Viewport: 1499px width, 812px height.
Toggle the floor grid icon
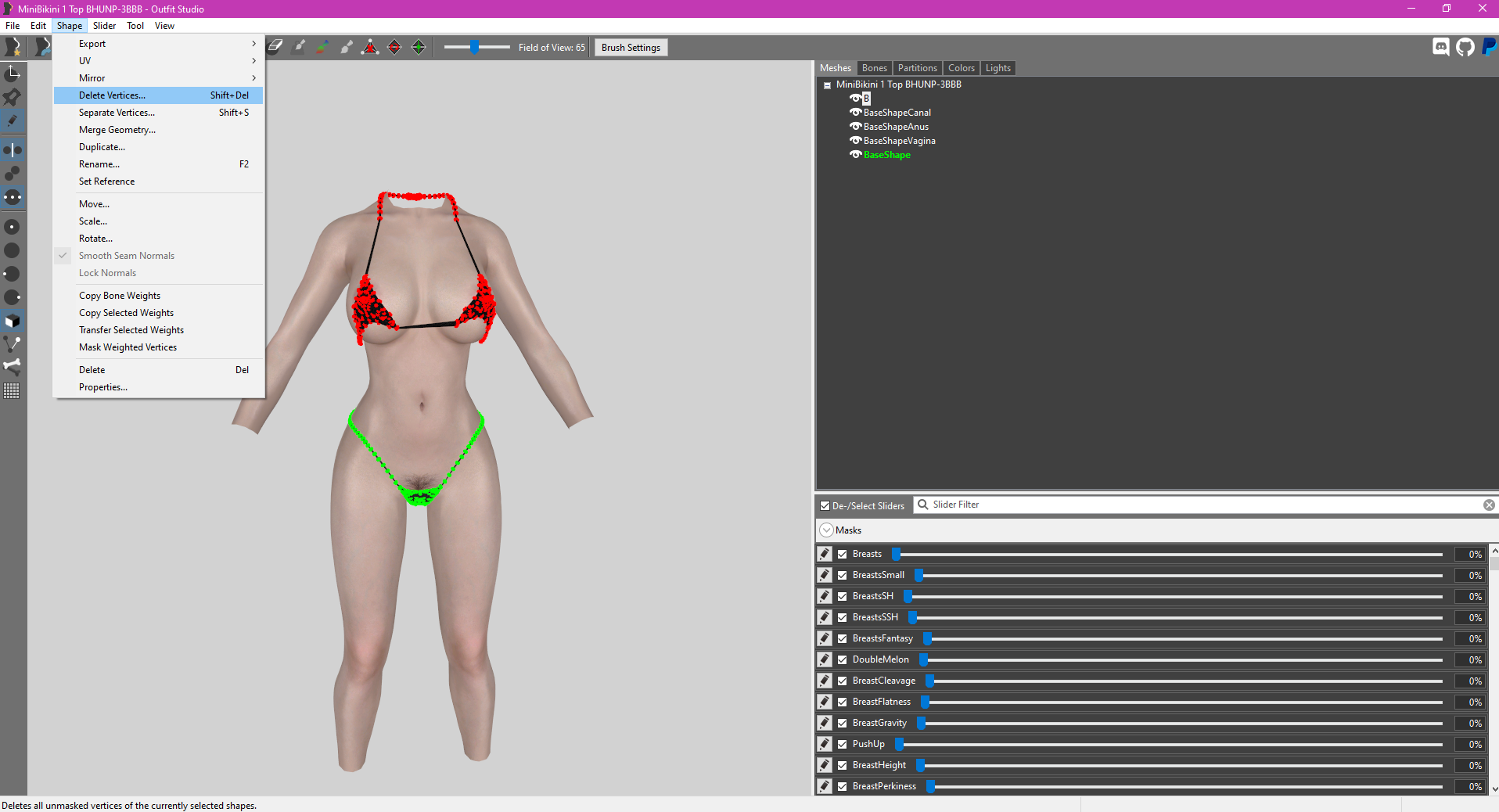coord(13,390)
